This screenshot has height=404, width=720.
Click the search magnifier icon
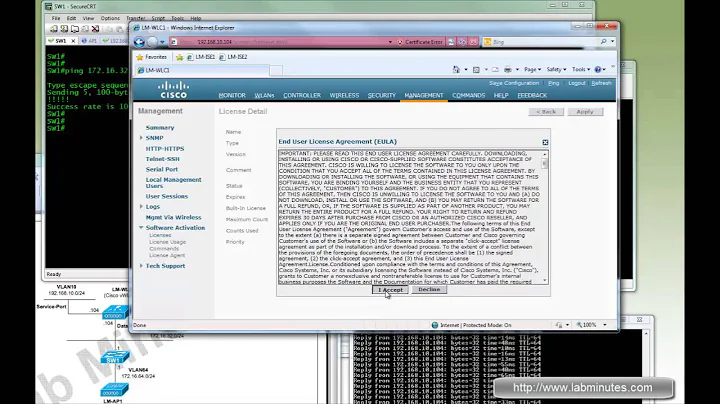tap(603, 42)
